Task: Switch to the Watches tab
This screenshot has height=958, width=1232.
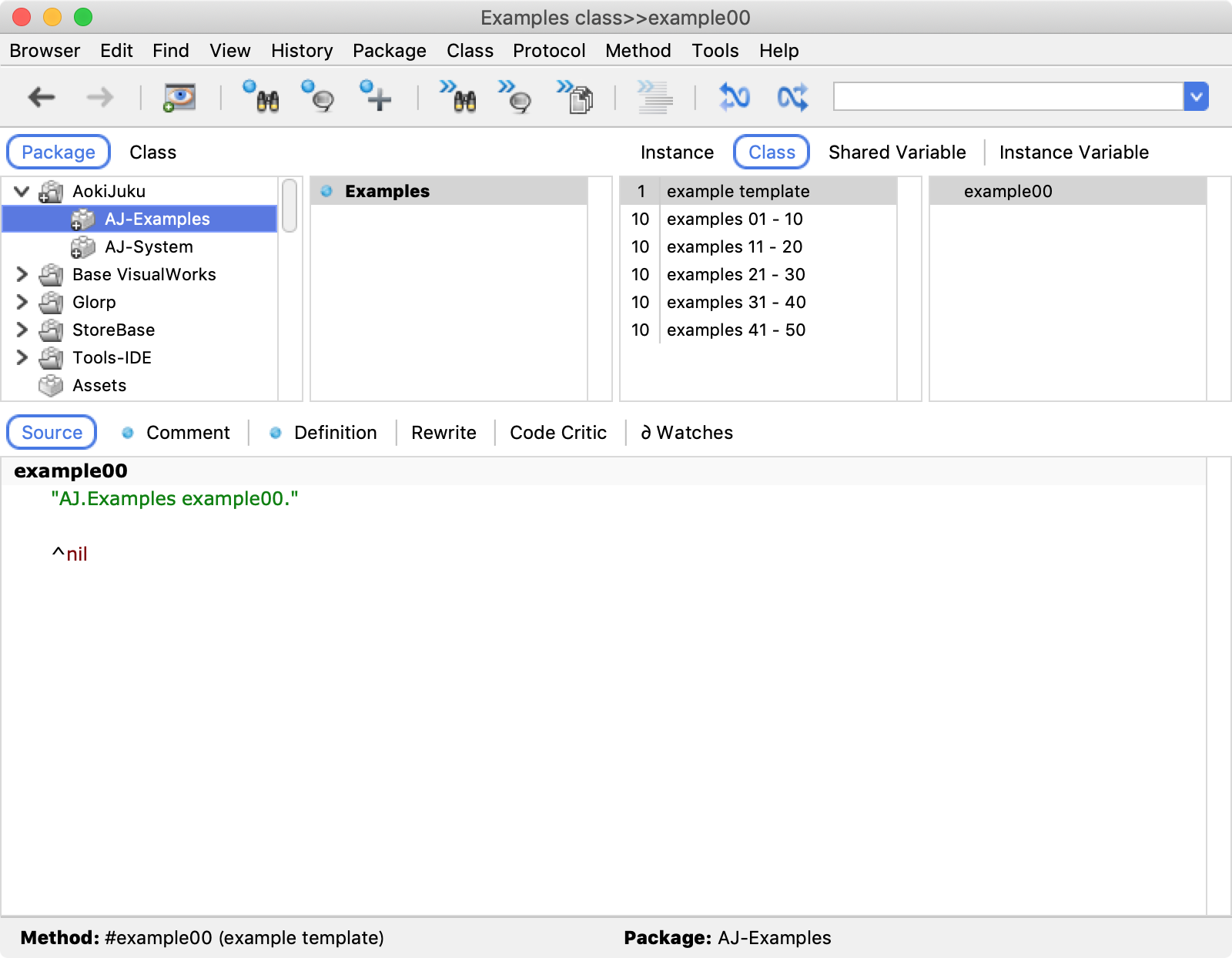Action: pos(687,432)
